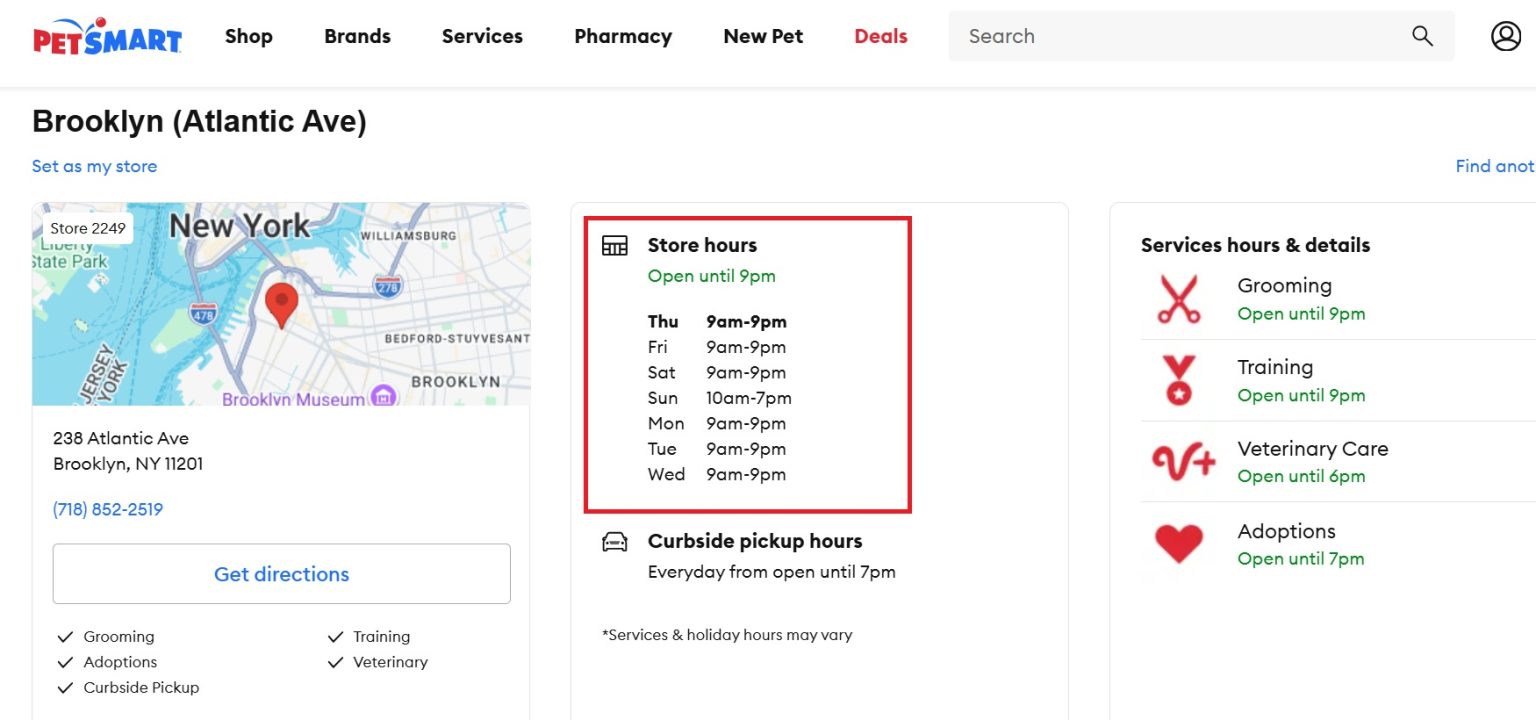Click the Brooklyn Museum map marker icon
1536x720 pixels.
(383, 396)
